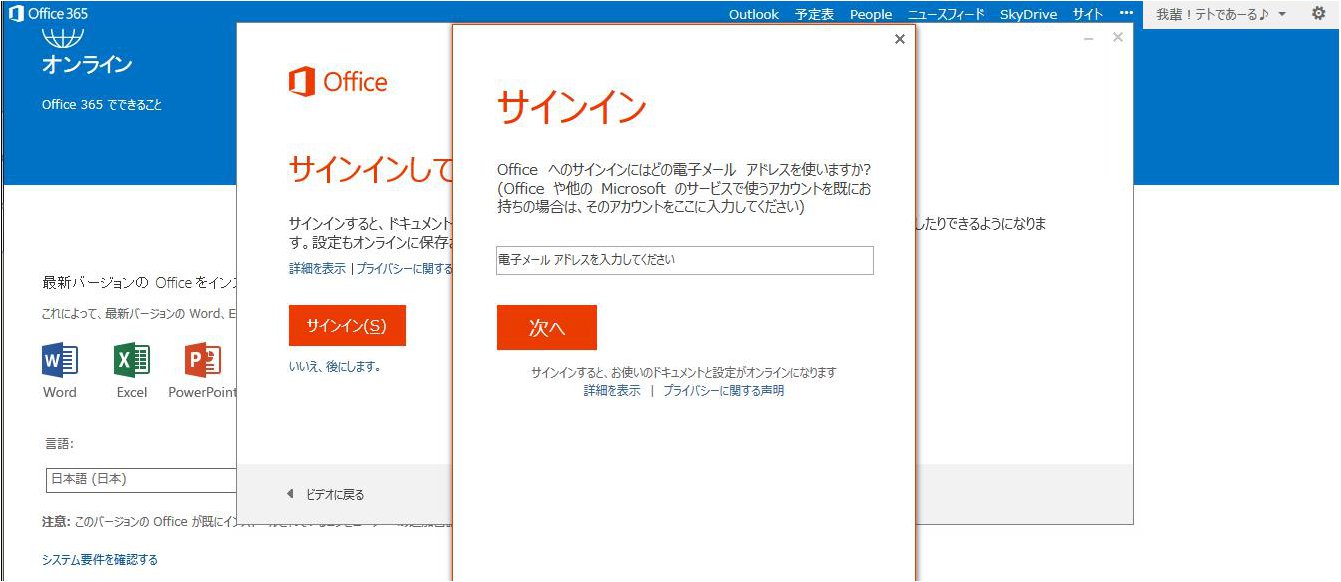
Task: Open ニュースフィード in the top navigation
Action: pyautogui.click(x=946, y=14)
